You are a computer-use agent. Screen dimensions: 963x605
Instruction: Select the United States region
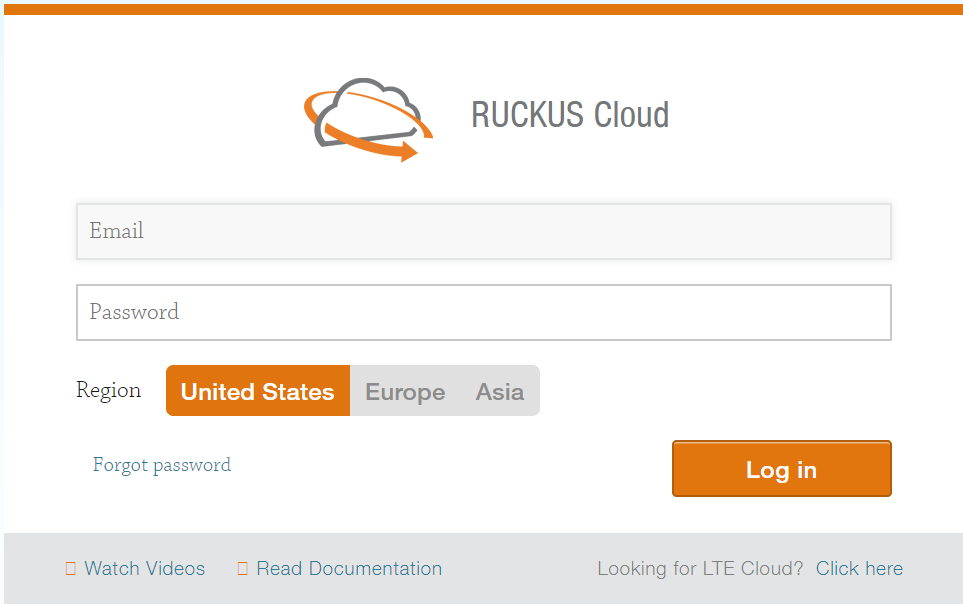coord(258,391)
